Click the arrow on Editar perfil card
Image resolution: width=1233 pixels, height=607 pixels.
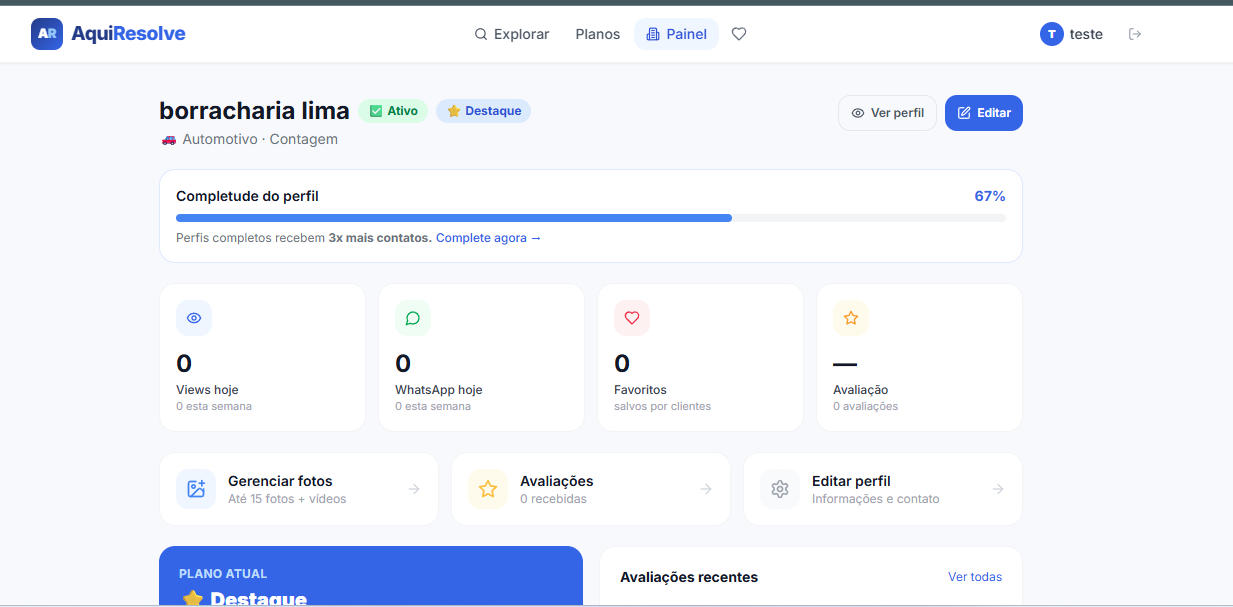998,489
